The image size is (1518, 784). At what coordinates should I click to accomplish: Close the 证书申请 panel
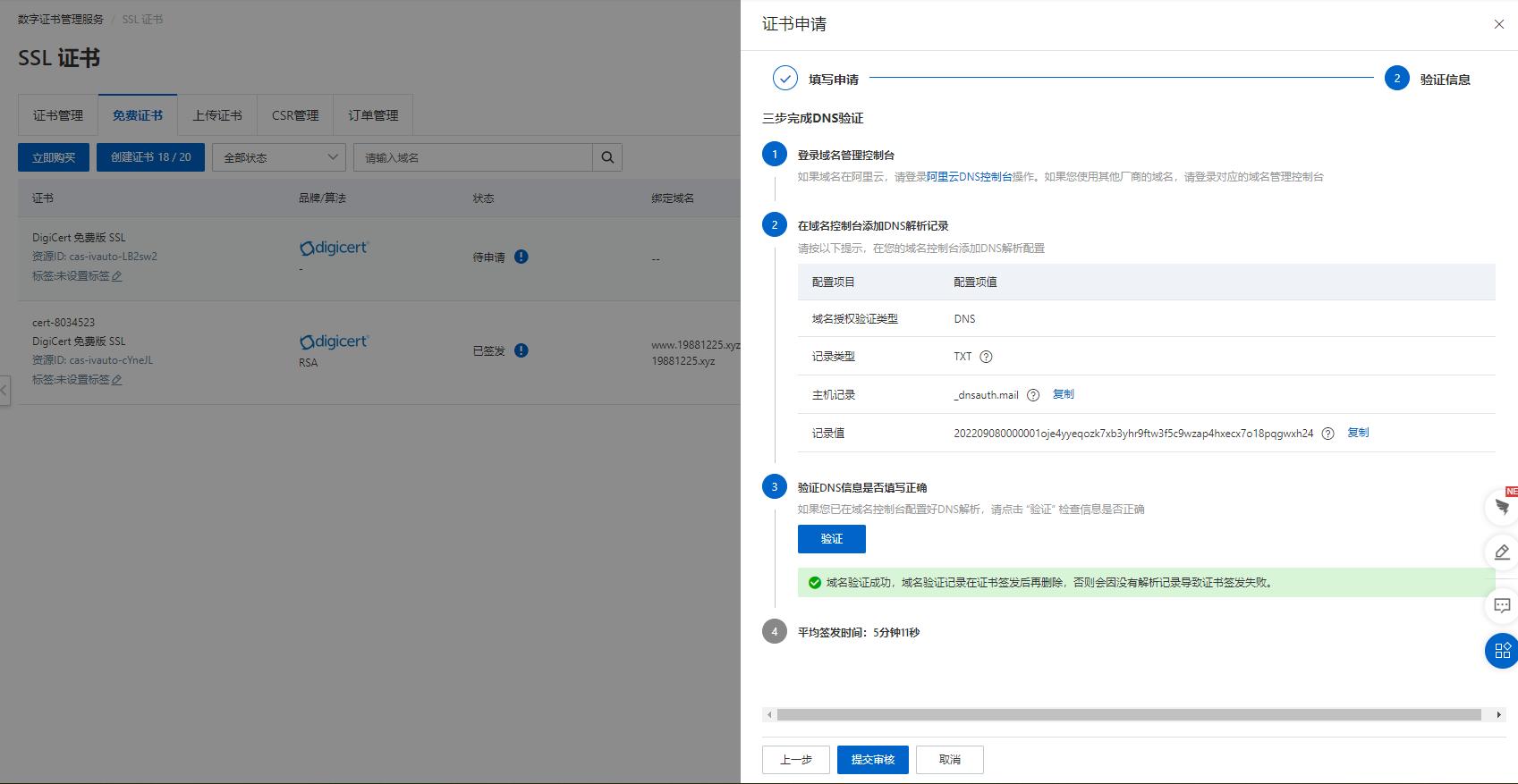pos(1499,24)
